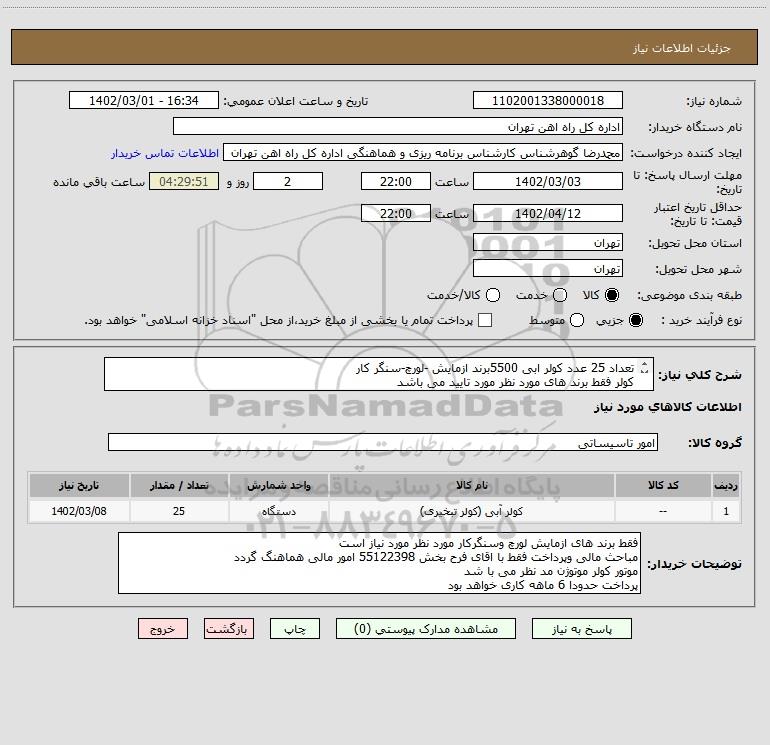
Task: Click the response deadline time 22:00 field
Action: [x=396, y=182]
